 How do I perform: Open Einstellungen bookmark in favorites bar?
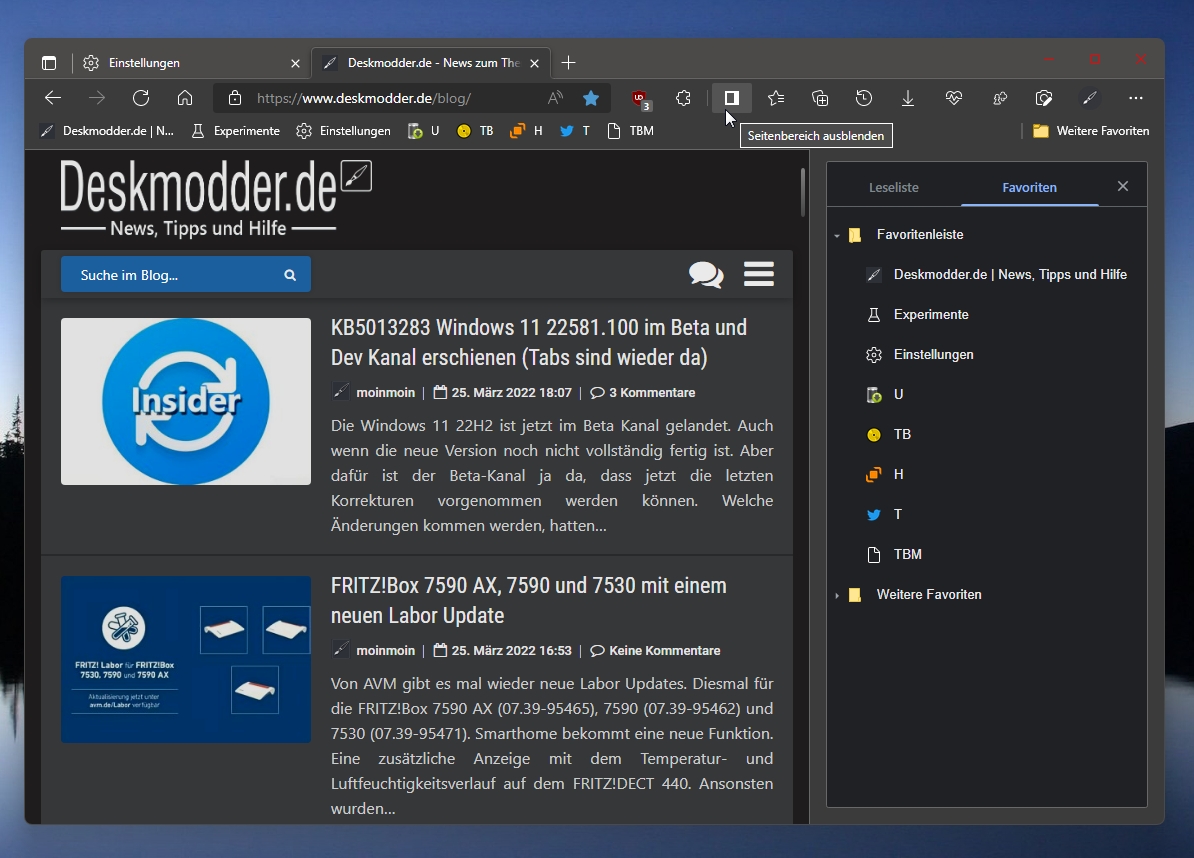343,131
